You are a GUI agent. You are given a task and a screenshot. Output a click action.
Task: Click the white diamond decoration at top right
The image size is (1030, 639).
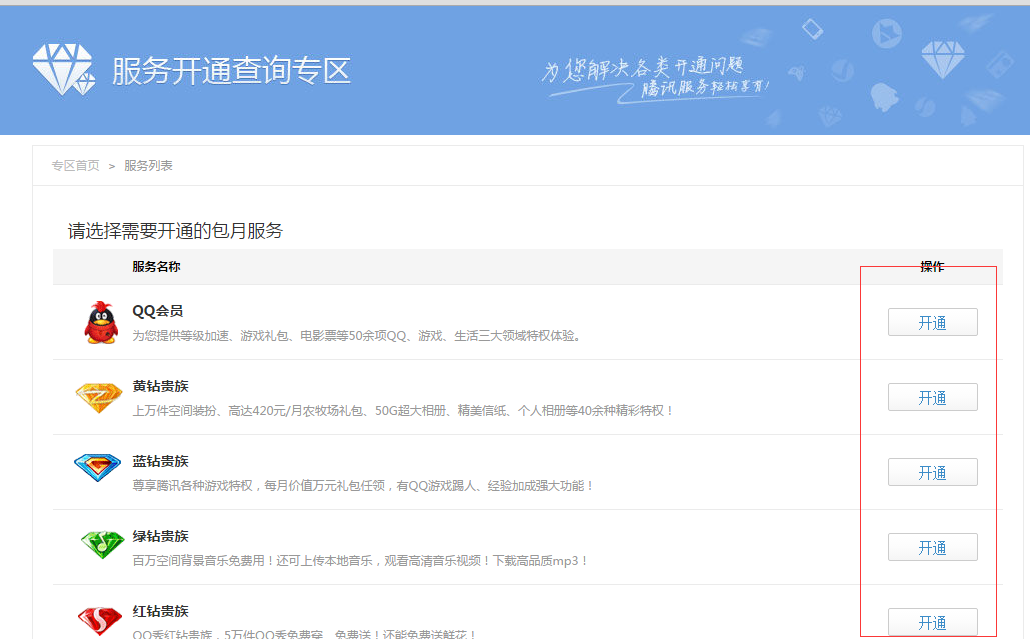[944, 56]
